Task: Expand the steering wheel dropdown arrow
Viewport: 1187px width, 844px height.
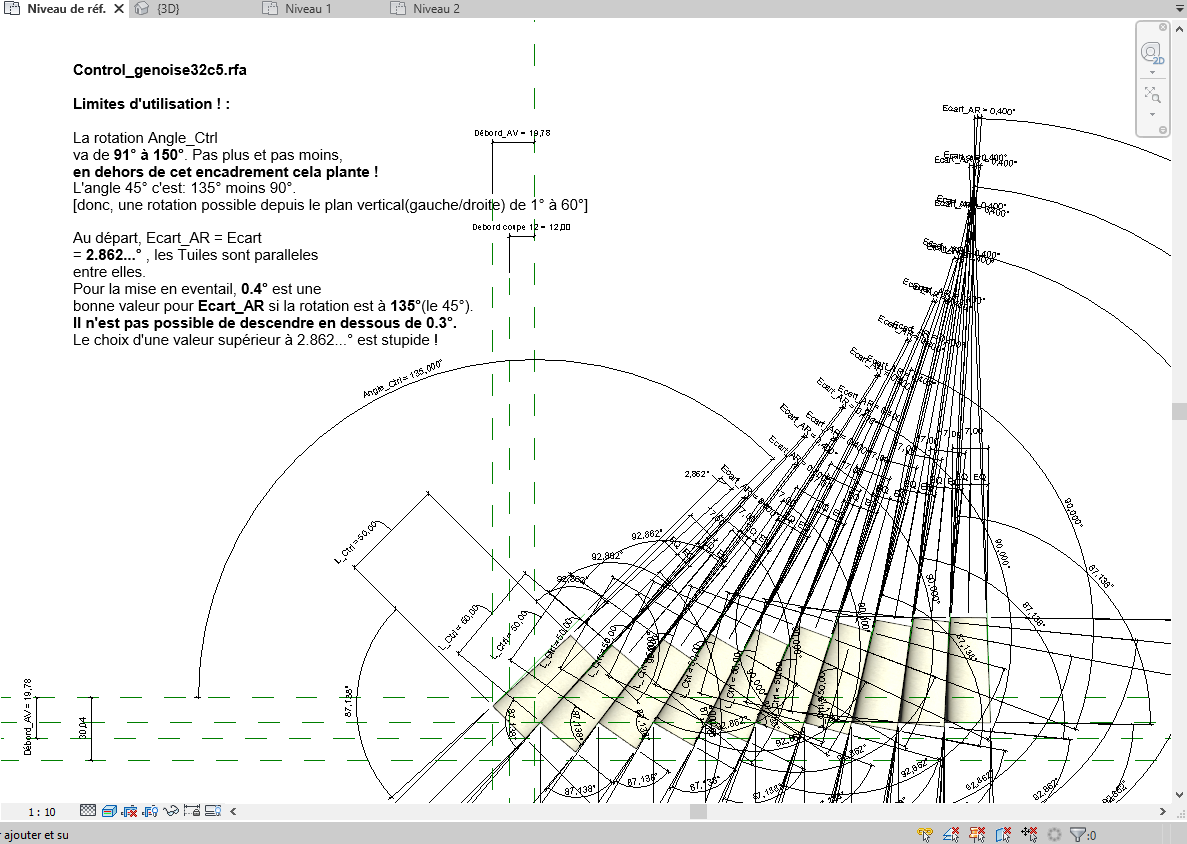Action: click(x=1152, y=72)
